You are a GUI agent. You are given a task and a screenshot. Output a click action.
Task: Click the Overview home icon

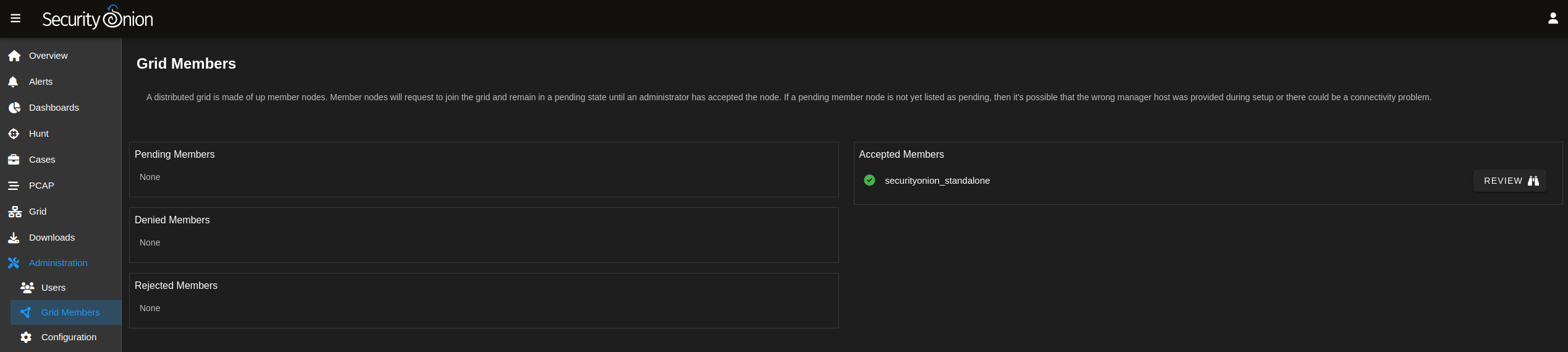[x=14, y=56]
